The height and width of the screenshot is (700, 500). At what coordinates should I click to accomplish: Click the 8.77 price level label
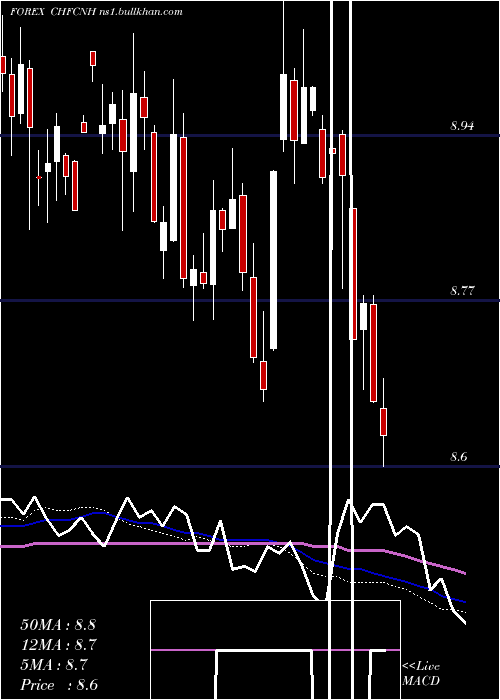[462, 291]
